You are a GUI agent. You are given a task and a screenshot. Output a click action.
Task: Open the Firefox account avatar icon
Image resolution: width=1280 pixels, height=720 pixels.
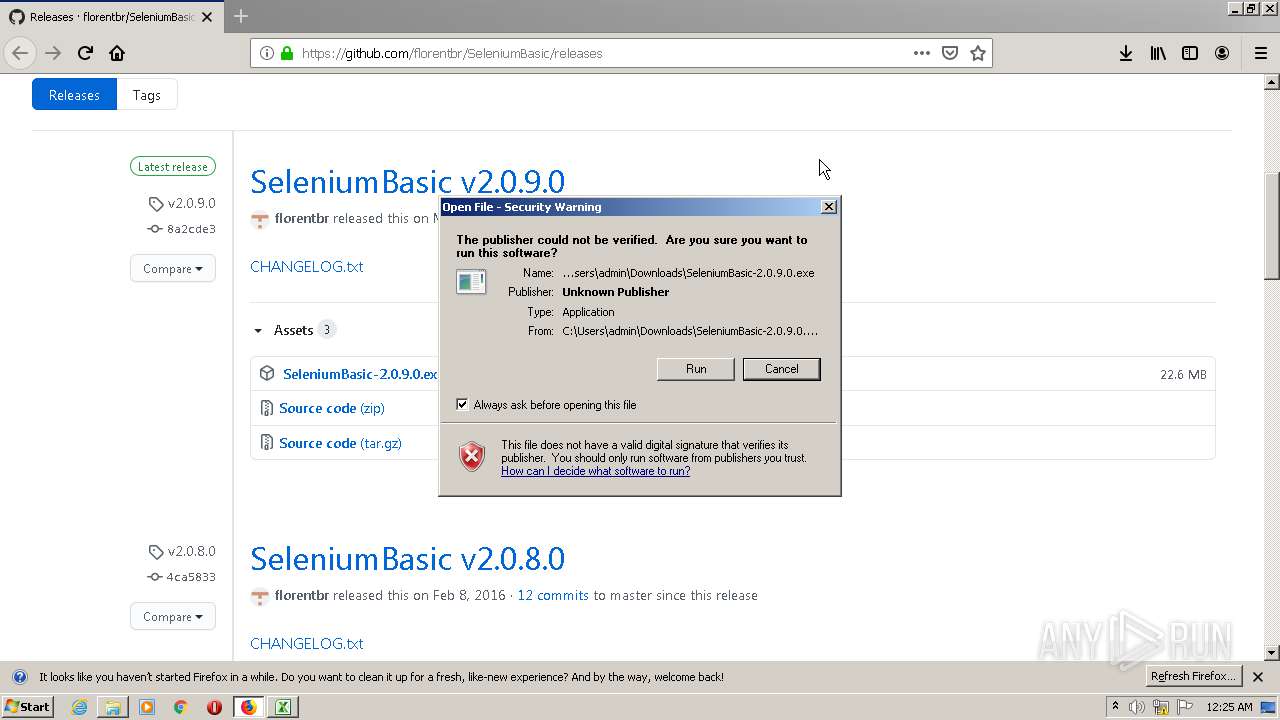point(1222,53)
